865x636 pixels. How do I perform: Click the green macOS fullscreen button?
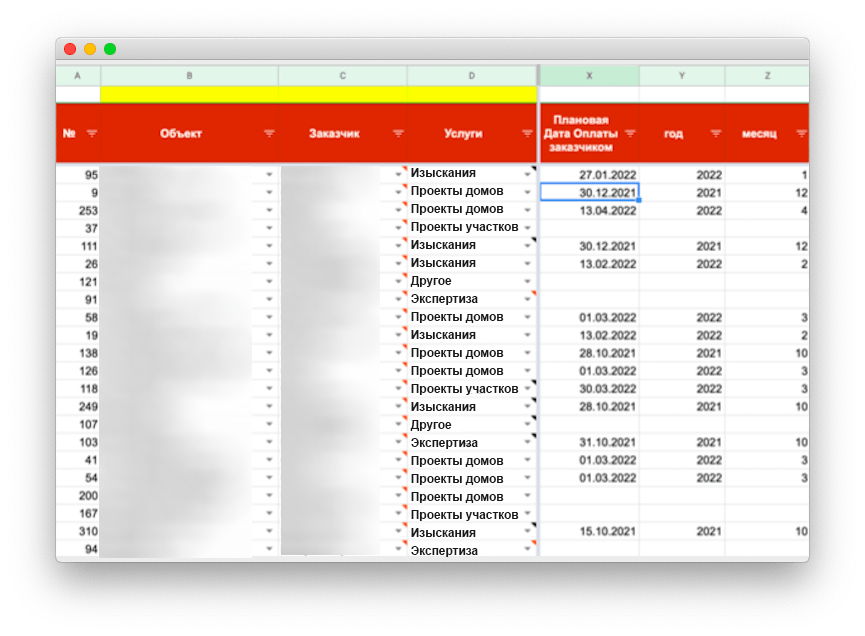[110, 49]
